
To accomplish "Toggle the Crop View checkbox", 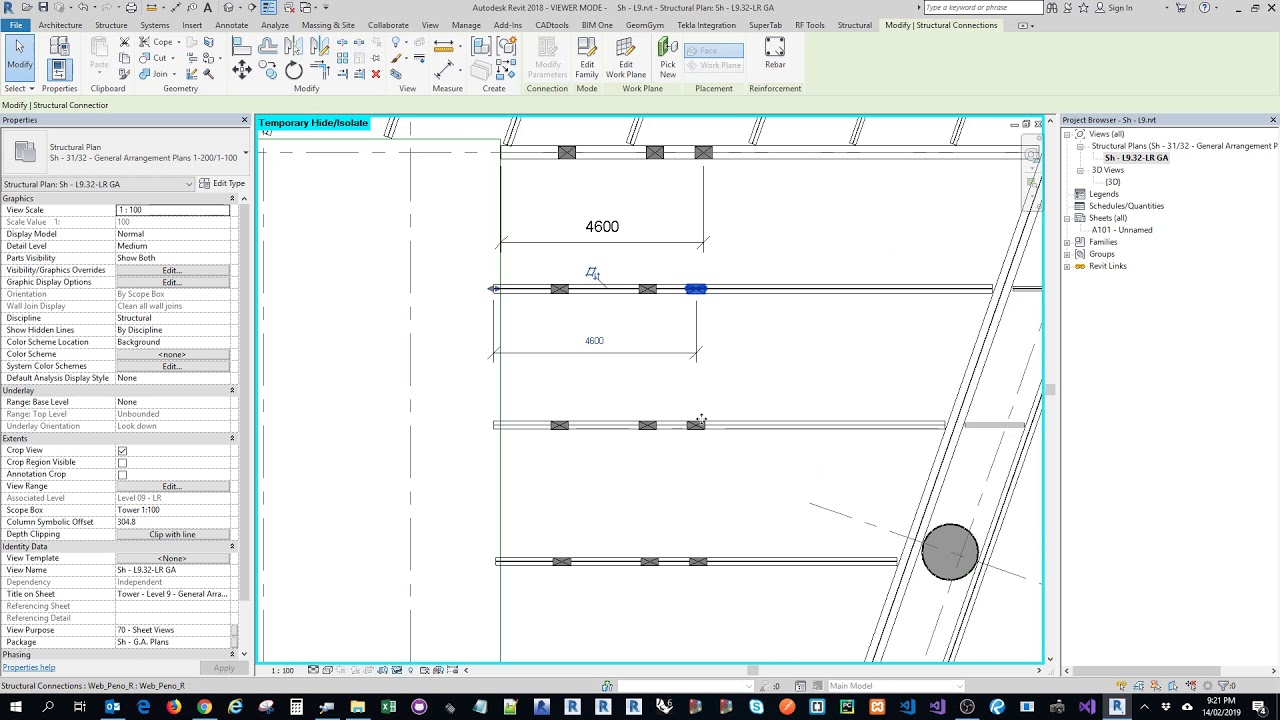I will [x=122, y=451].
